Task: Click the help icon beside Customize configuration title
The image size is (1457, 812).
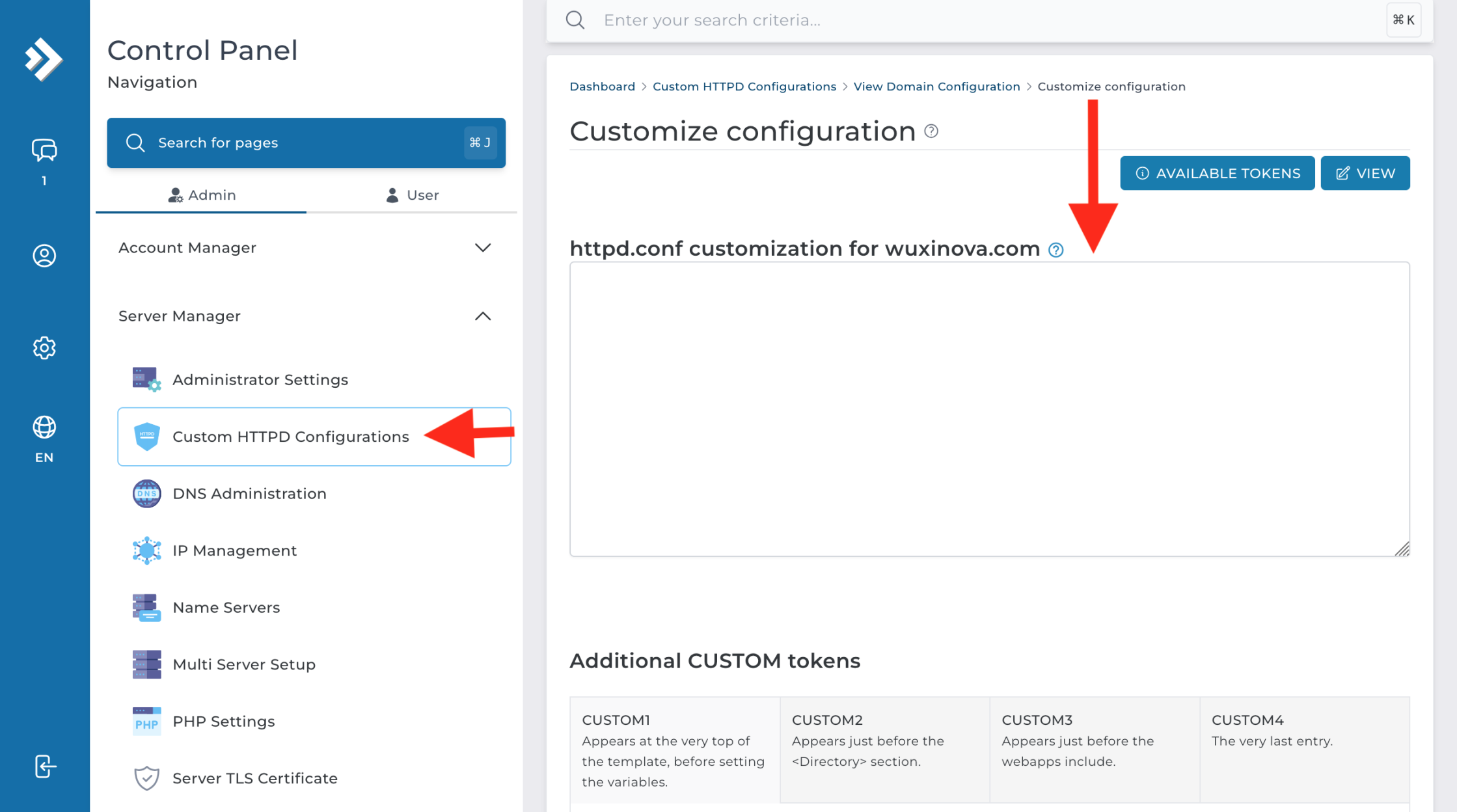Action: point(931,131)
